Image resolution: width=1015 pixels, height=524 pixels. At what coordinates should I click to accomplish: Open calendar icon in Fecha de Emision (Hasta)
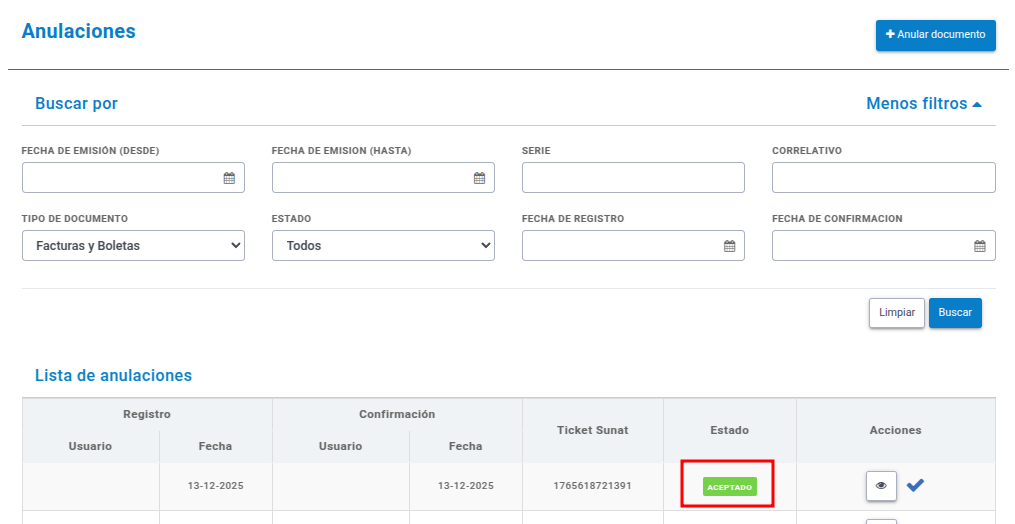479,178
